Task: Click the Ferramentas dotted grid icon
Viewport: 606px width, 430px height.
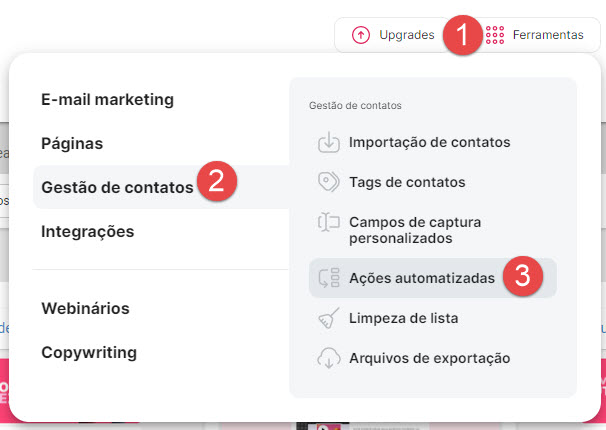Action: click(x=494, y=35)
